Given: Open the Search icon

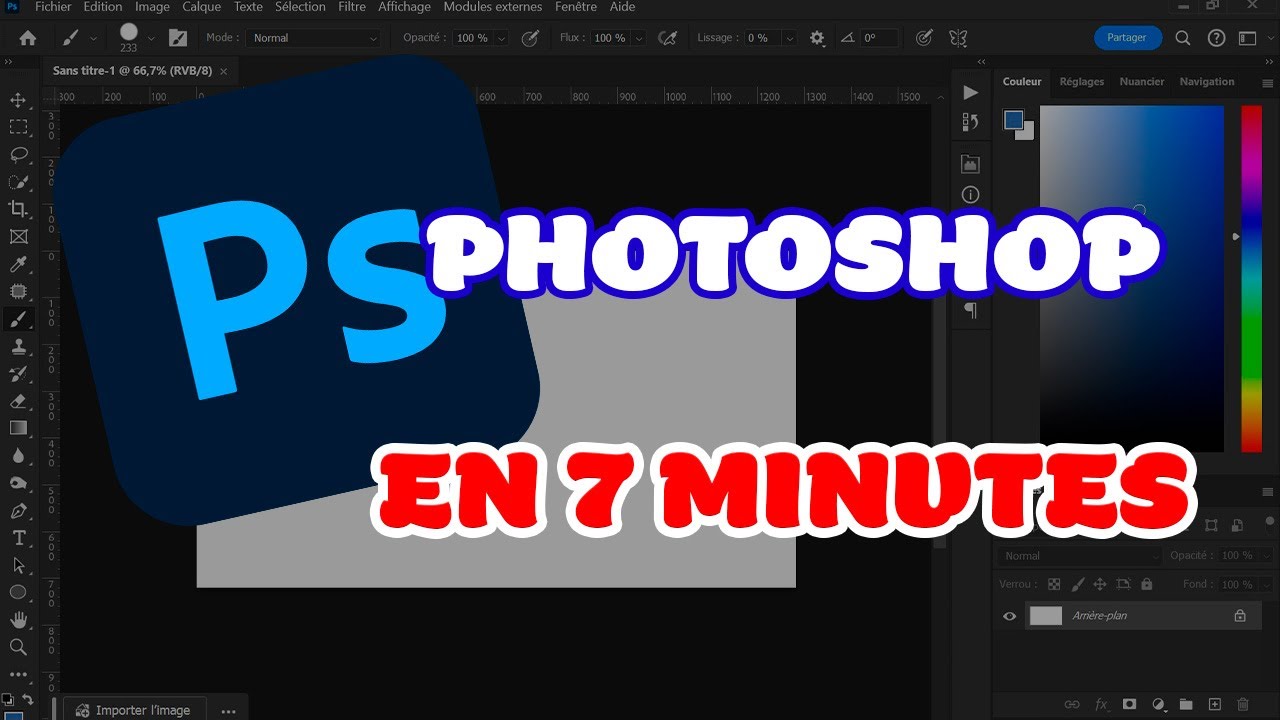Looking at the screenshot, I should click(x=1183, y=38).
